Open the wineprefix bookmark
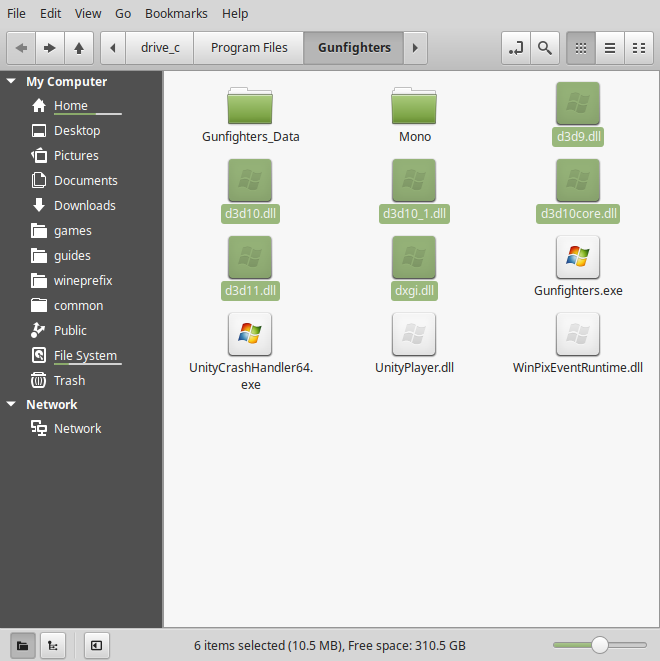This screenshot has width=660, height=661. (x=81, y=280)
